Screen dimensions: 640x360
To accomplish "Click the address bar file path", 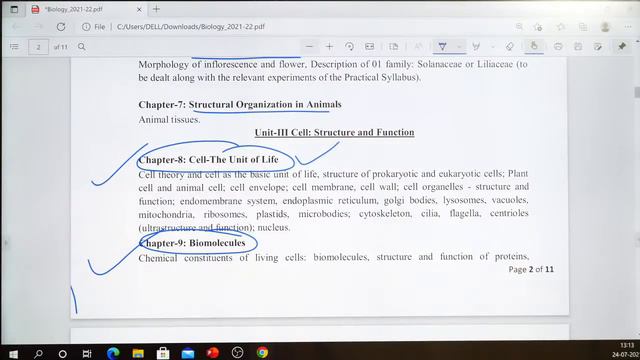I will [x=191, y=27].
